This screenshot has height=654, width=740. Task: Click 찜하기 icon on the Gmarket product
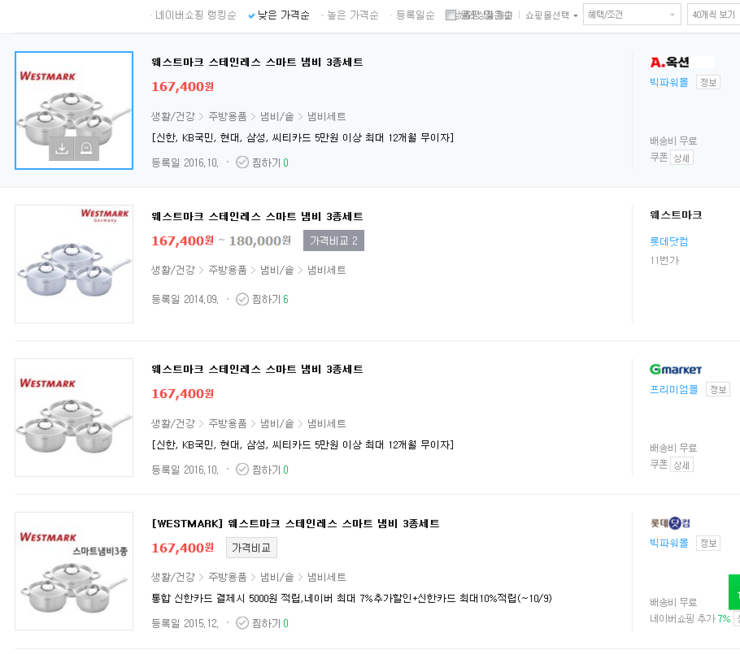pos(242,469)
